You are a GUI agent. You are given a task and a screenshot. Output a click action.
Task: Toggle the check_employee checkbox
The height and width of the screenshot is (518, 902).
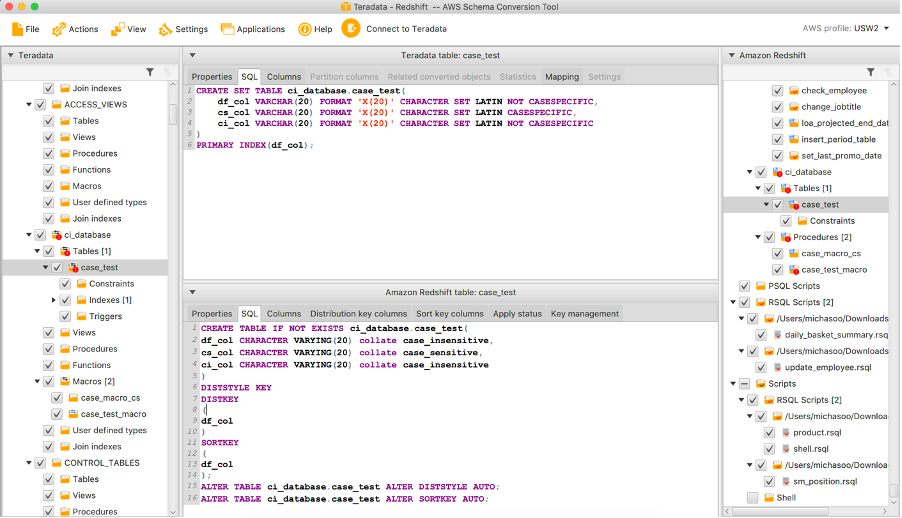point(777,90)
